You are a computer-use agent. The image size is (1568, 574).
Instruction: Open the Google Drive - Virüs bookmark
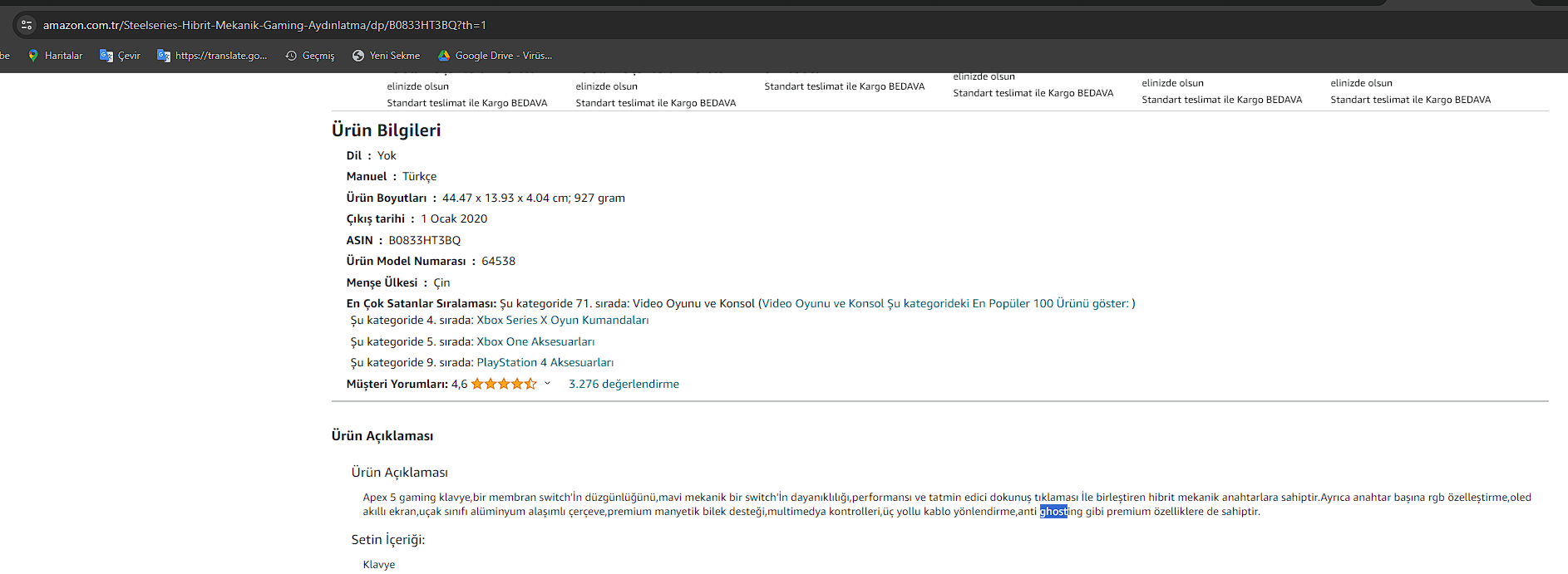(x=495, y=56)
